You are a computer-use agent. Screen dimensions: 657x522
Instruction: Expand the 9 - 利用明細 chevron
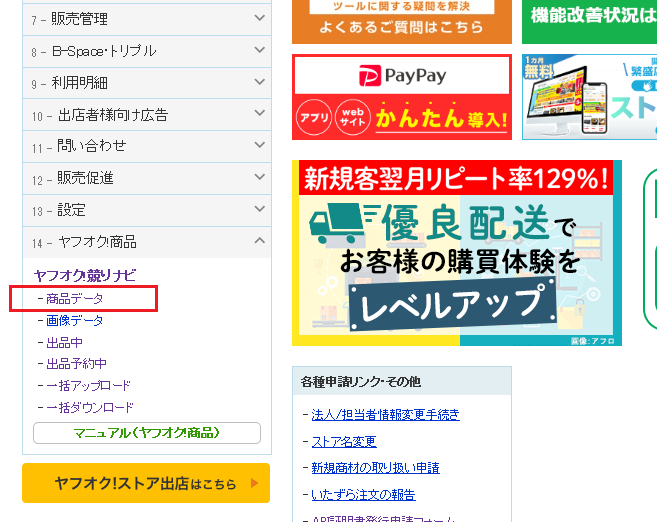pyautogui.click(x=260, y=82)
